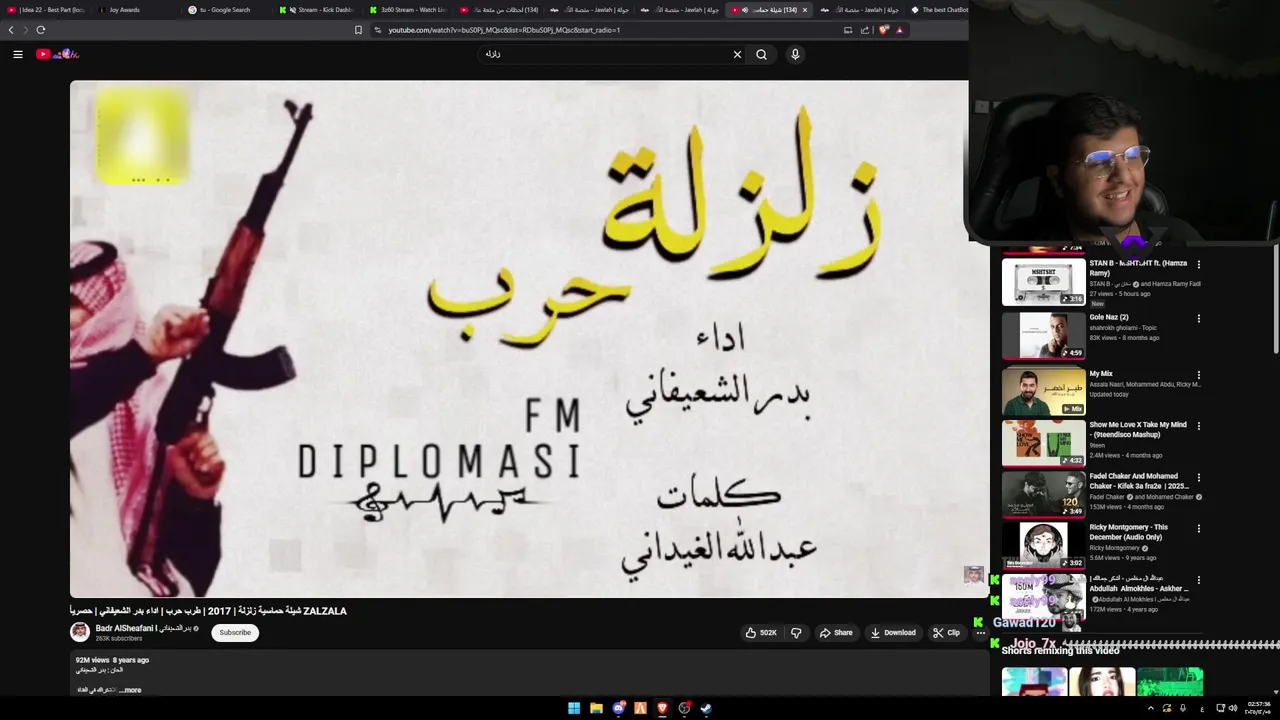
Task: Open File Explorer from the taskbar
Action: 596,708
